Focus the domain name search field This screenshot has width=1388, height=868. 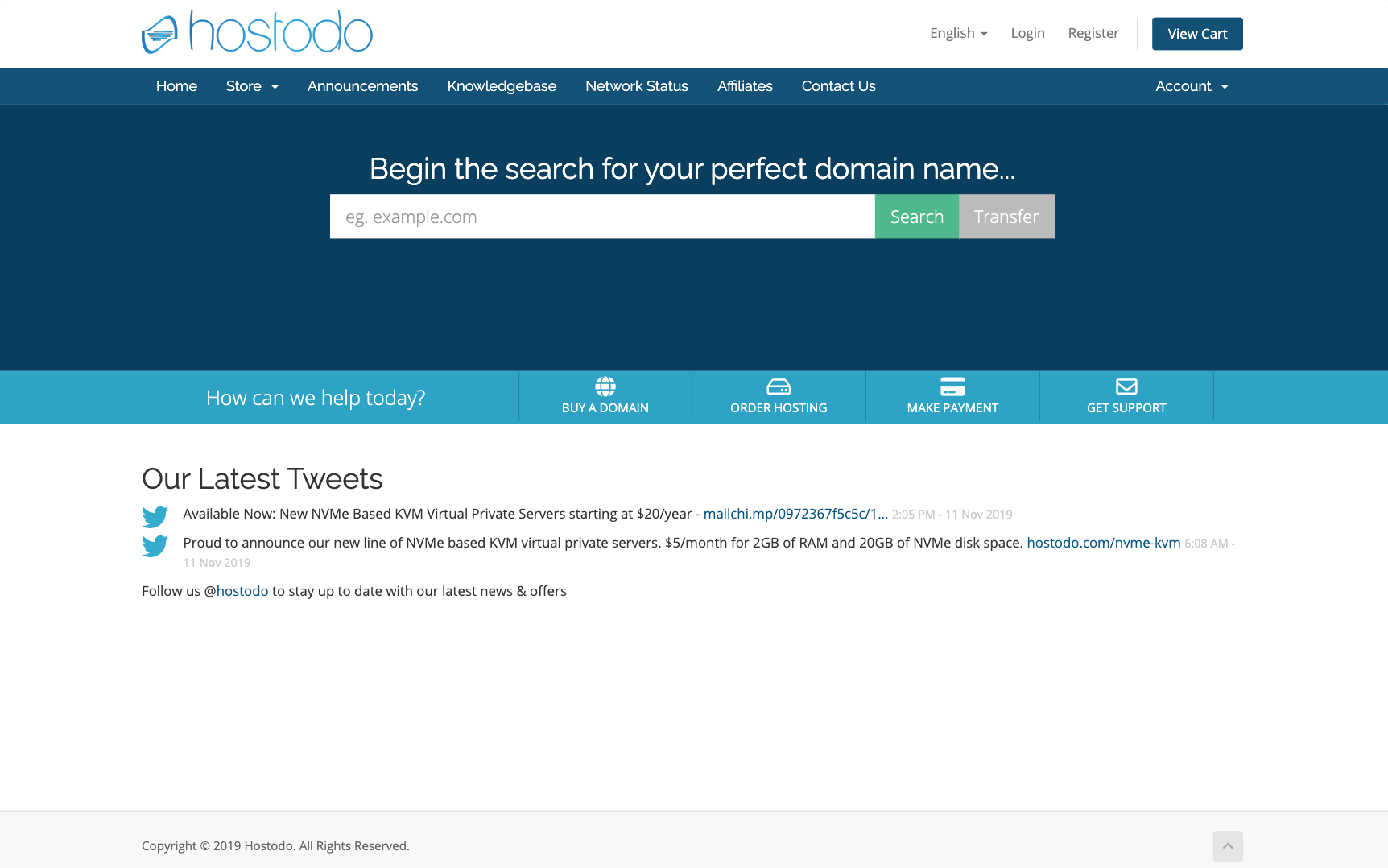[x=602, y=217]
